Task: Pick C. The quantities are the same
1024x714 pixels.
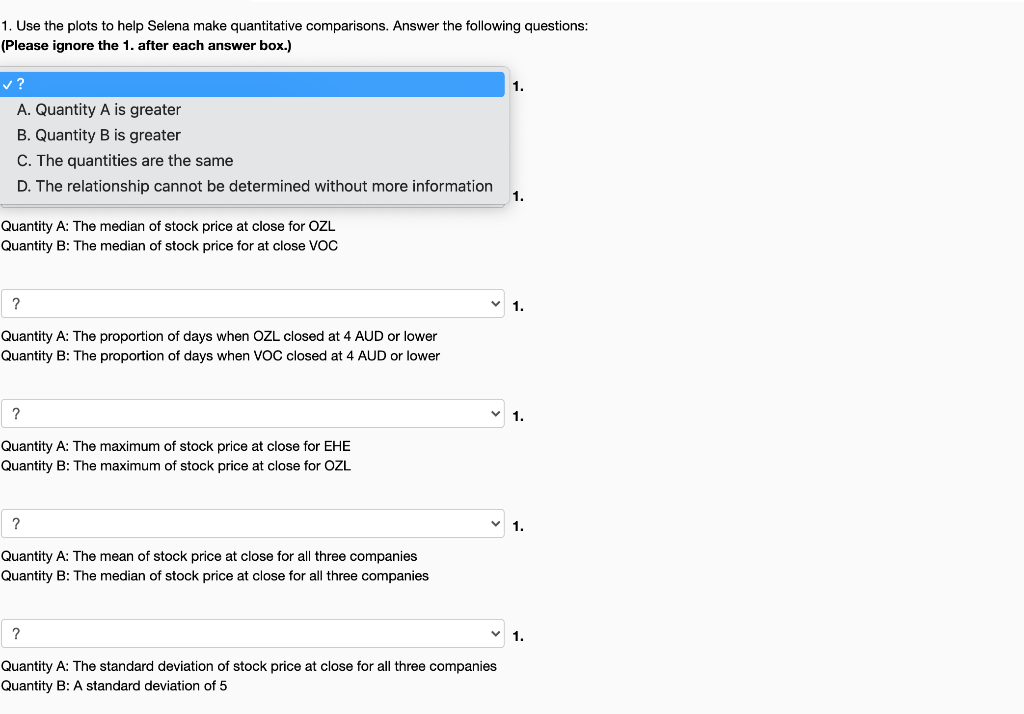Action: [x=125, y=161]
